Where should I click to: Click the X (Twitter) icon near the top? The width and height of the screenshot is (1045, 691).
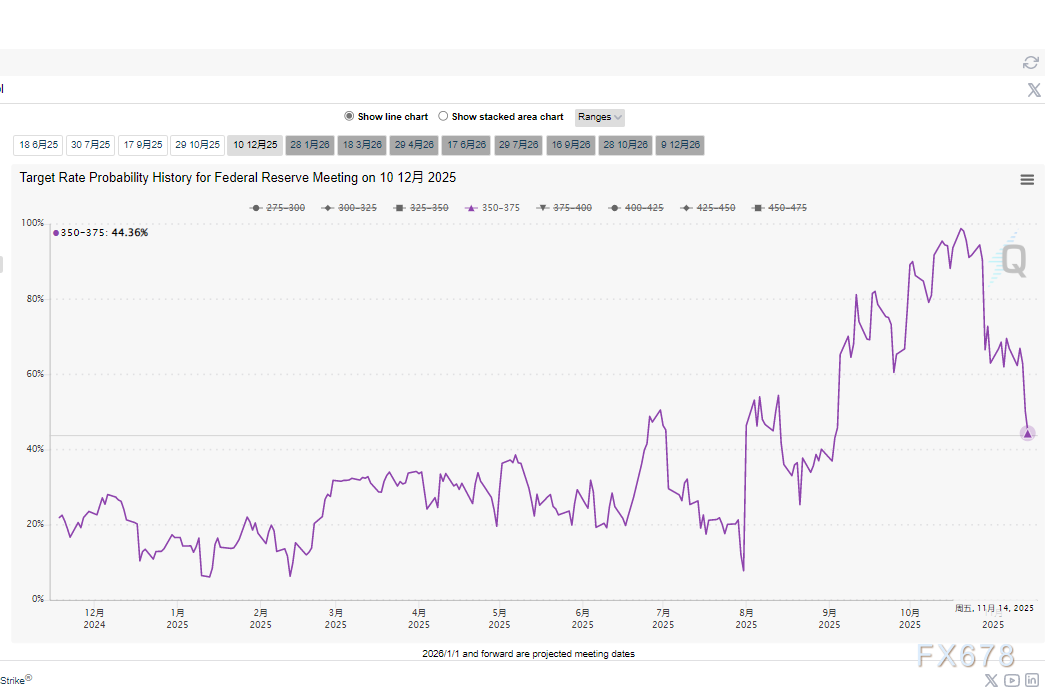1034,90
